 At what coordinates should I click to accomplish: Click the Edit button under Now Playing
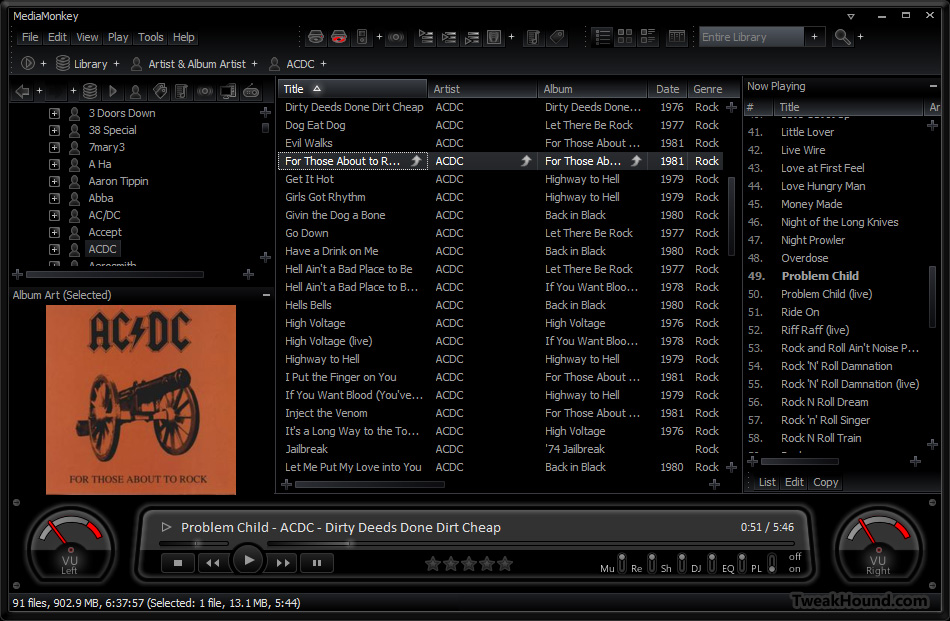tap(794, 482)
